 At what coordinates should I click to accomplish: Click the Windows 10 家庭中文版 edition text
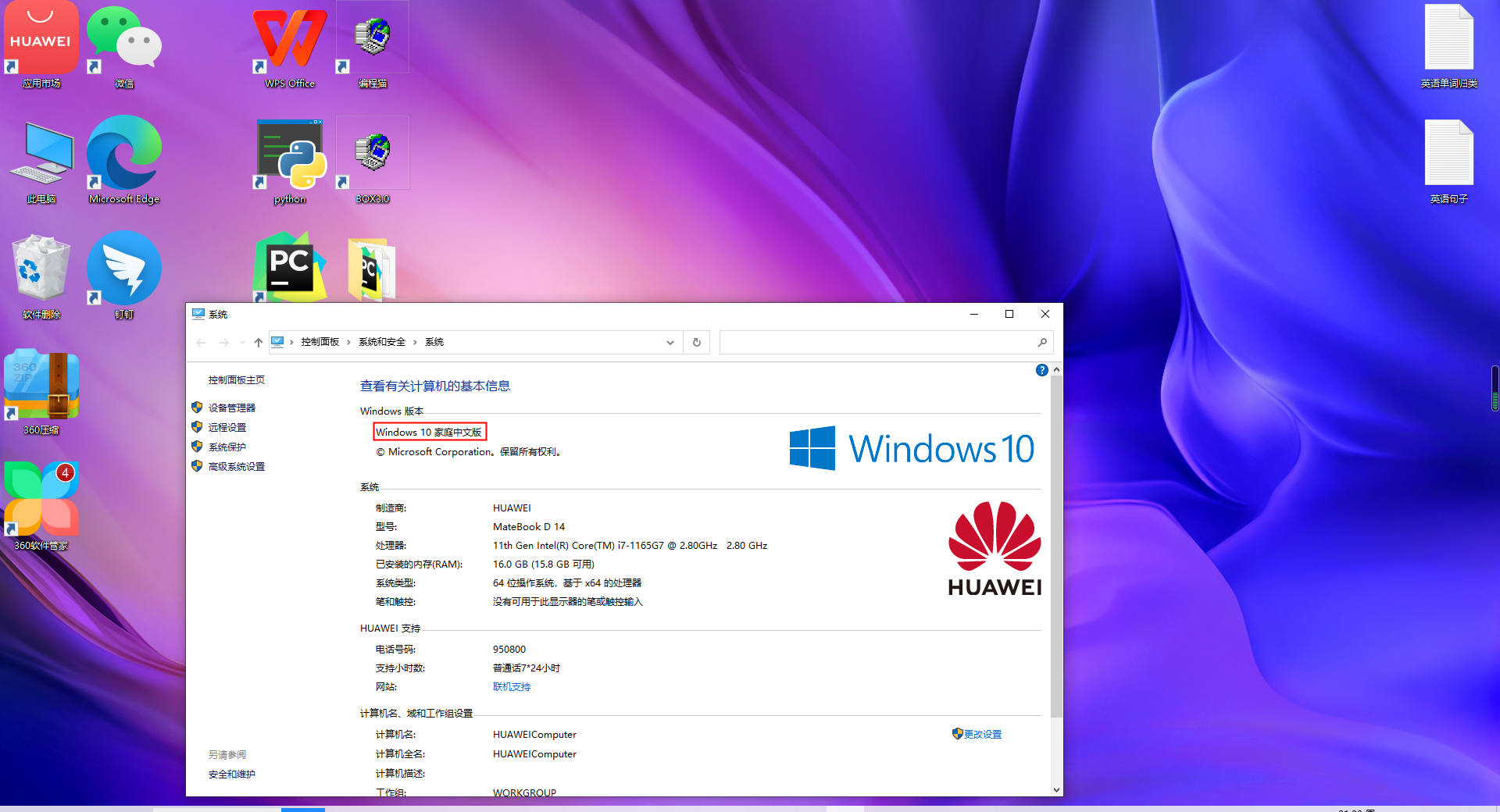pyautogui.click(x=429, y=432)
